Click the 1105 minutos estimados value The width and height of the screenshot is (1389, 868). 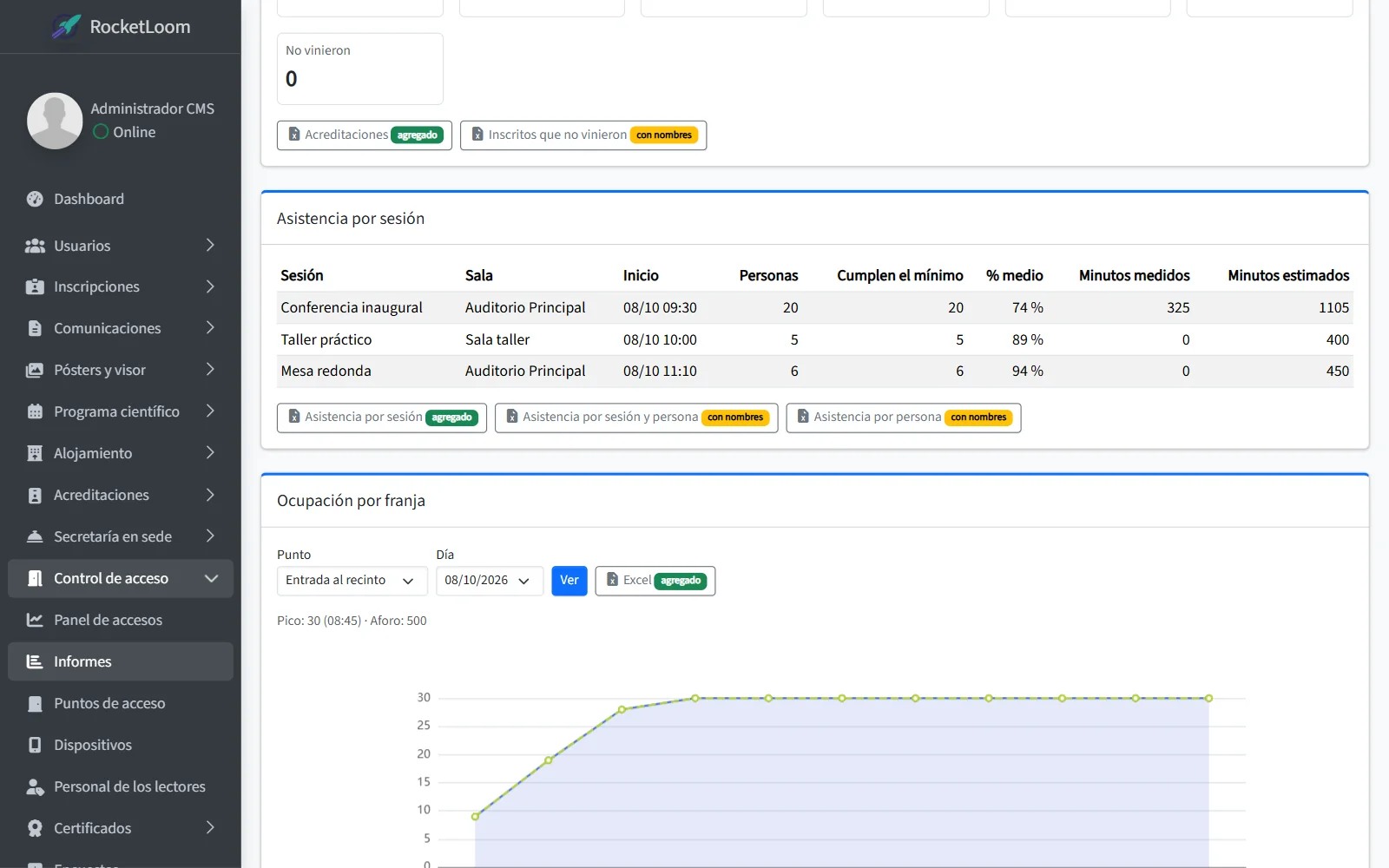1333,307
